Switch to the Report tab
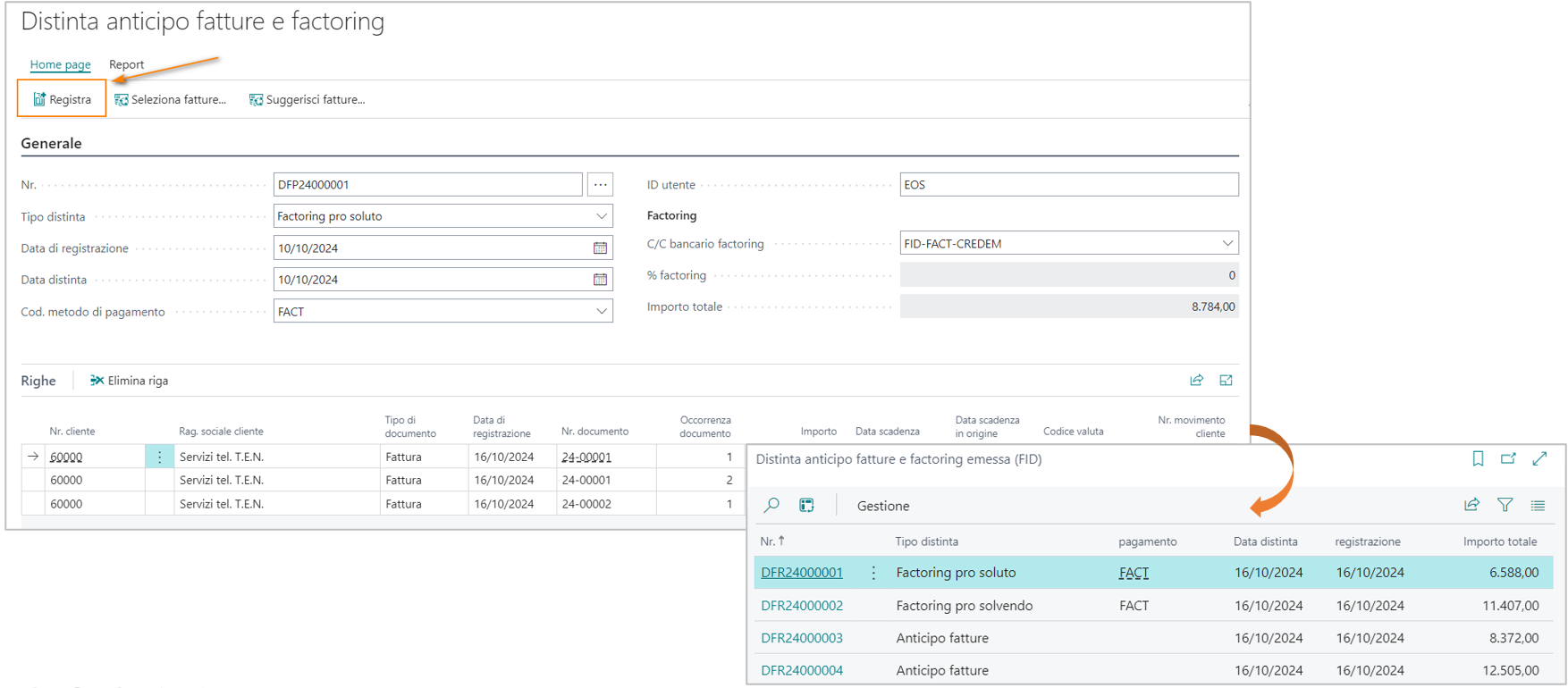Screen dimensions: 1568x688 (x=126, y=64)
